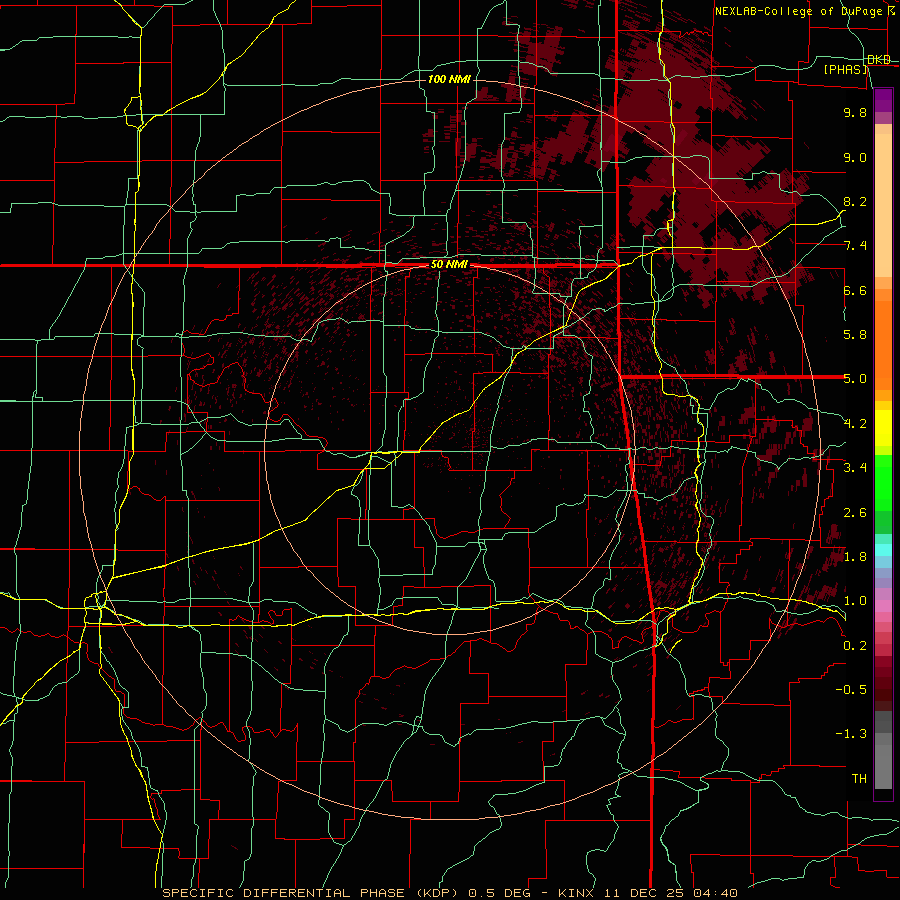Click the 8.2 scale value
The image size is (900, 900).
[855, 201]
